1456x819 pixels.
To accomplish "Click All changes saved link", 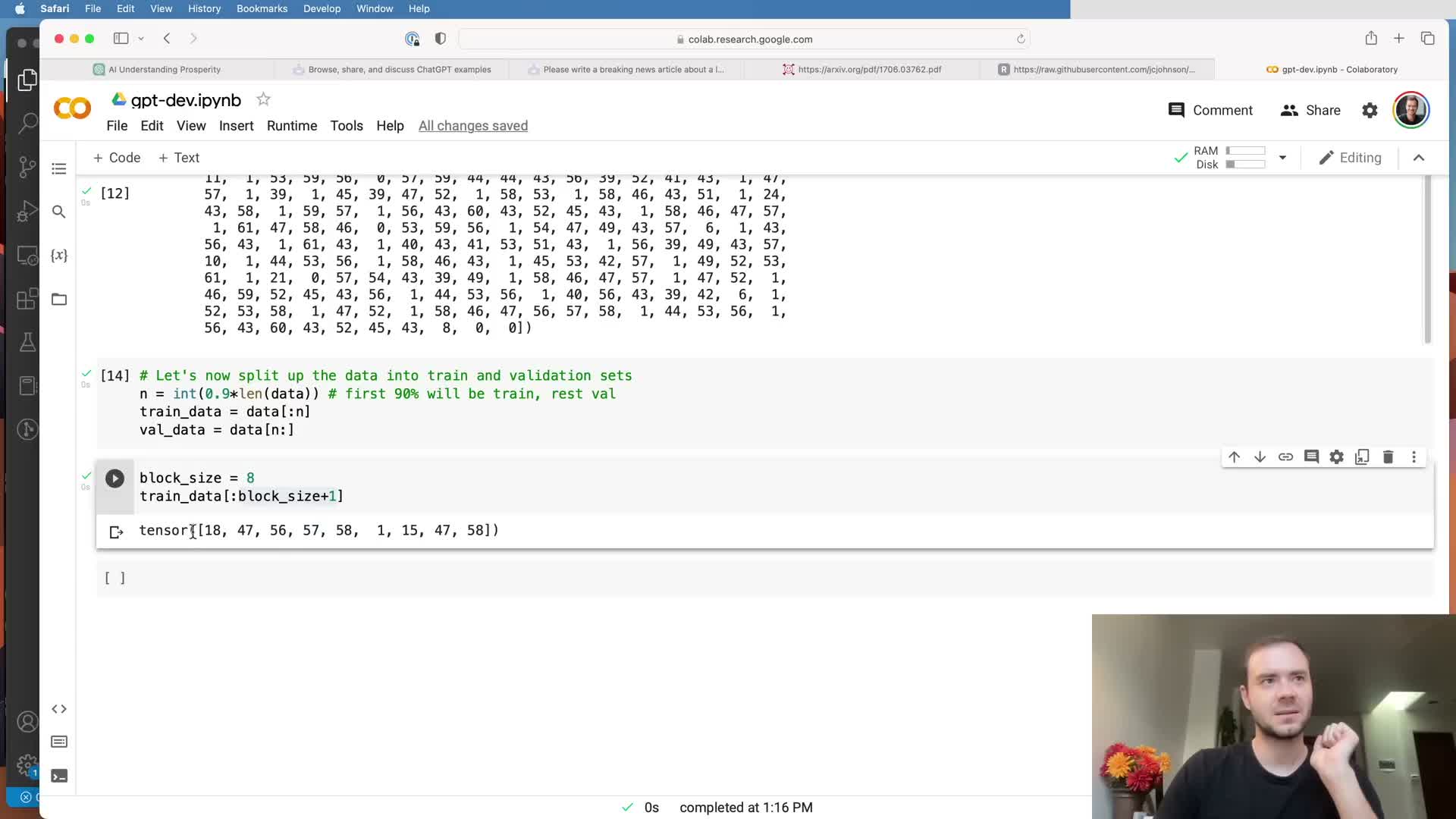I will [472, 126].
